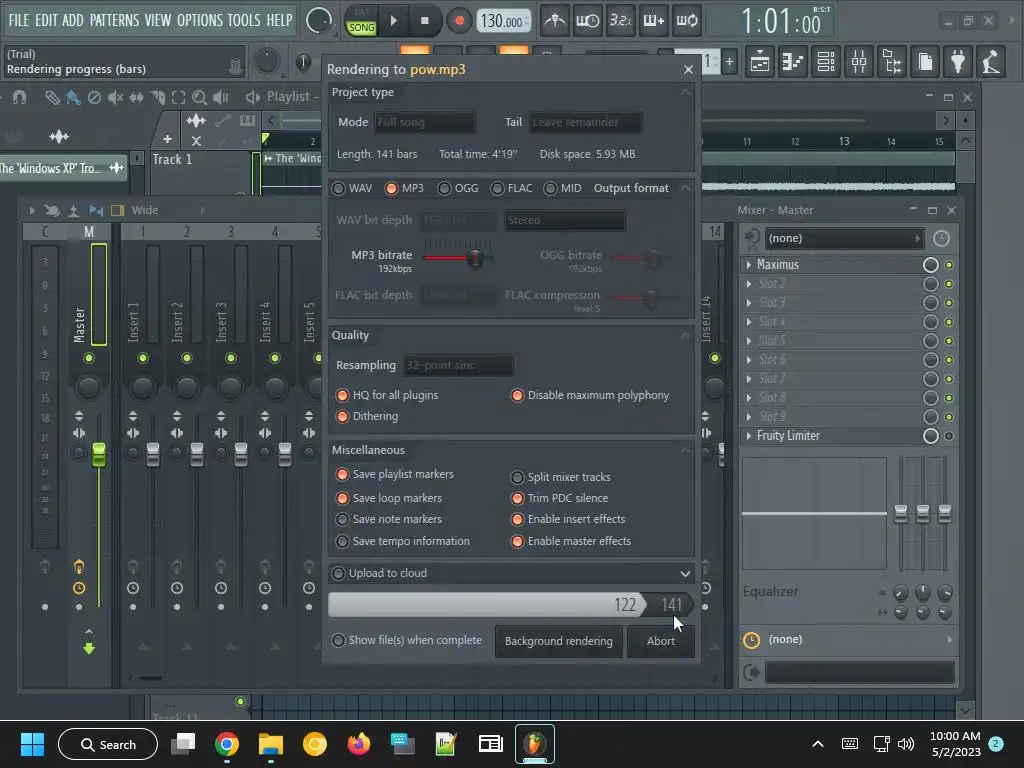The width and height of the screenshot is (1024, 768).
Task: Expand the Upload to cloud chevron
Action: 685,574
